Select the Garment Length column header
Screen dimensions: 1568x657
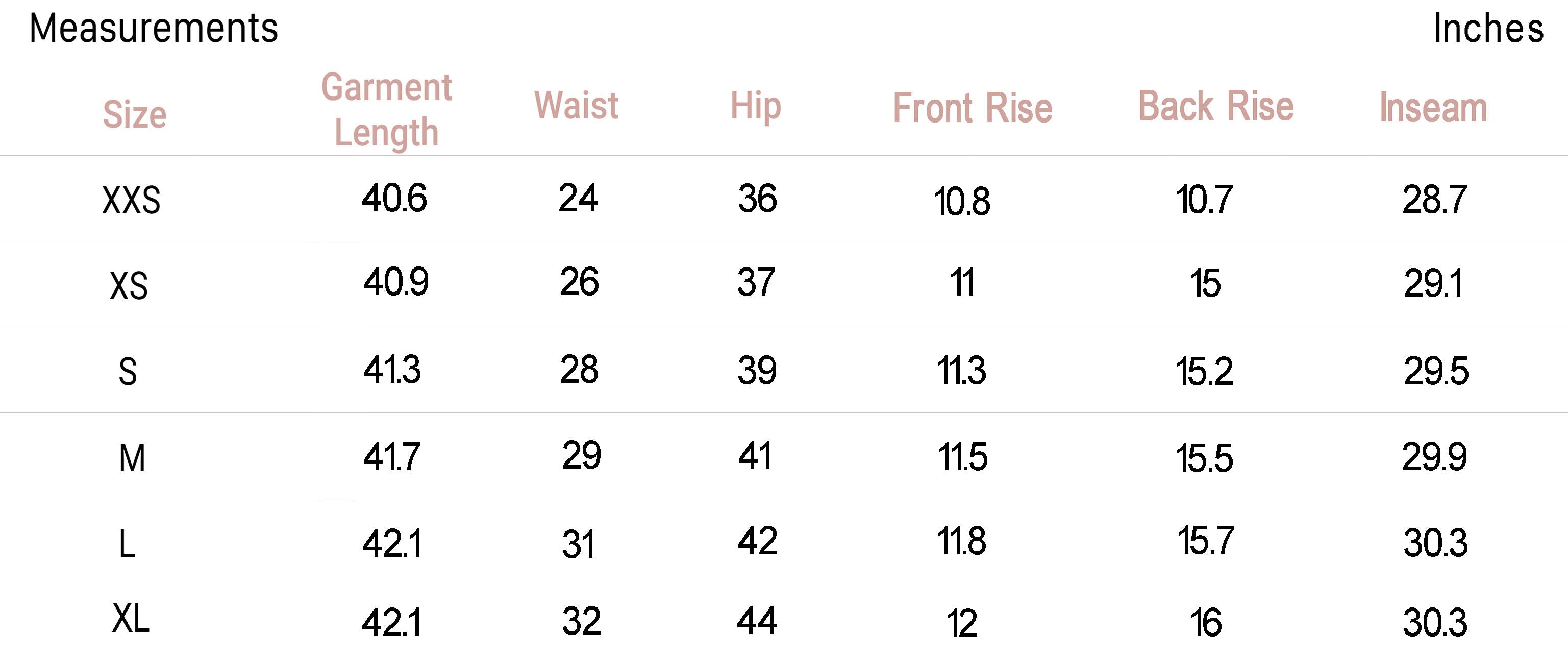[387, 110]
